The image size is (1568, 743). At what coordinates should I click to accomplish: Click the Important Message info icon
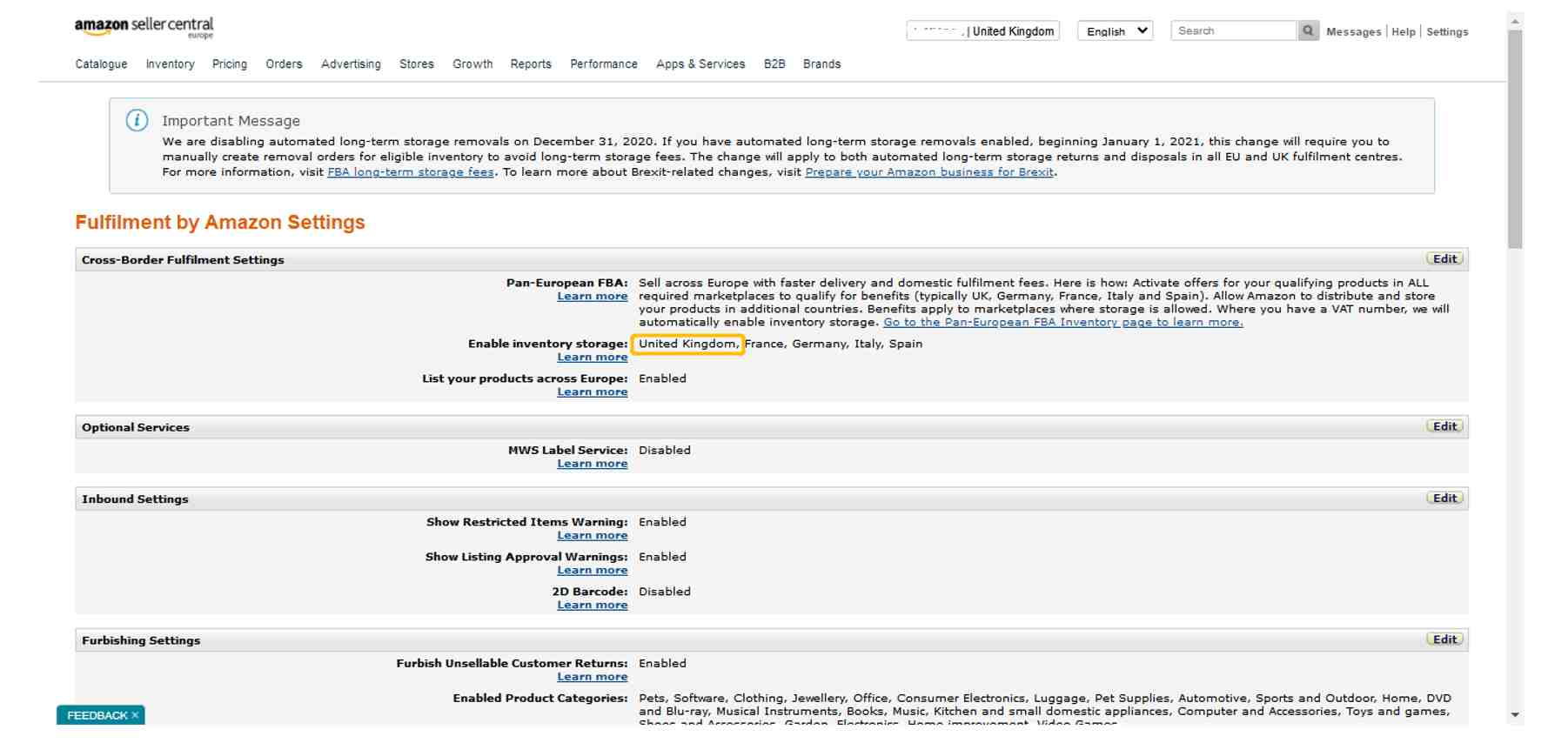[137, 121]
